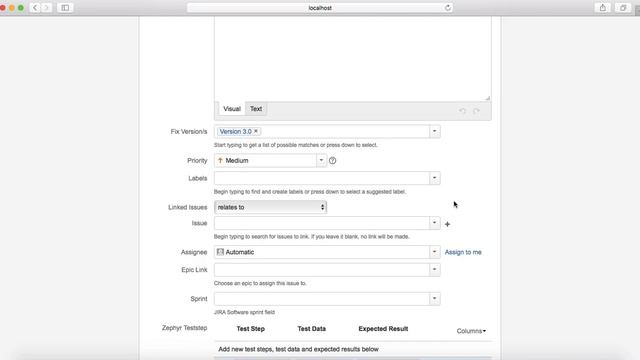This screenshot has height=360, width=640.
Task: Click the undo arrow in the editor toolbar
Action: click(x=462, y=111)
